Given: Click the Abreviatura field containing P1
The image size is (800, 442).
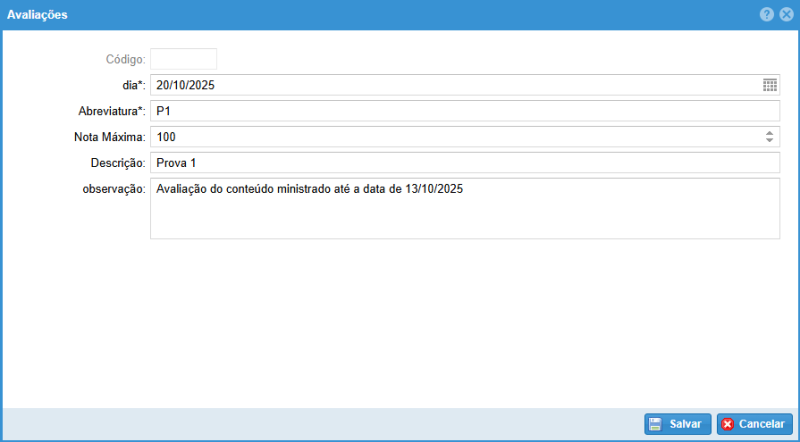Looking at the screenshot, I should [x=464, y=111].
